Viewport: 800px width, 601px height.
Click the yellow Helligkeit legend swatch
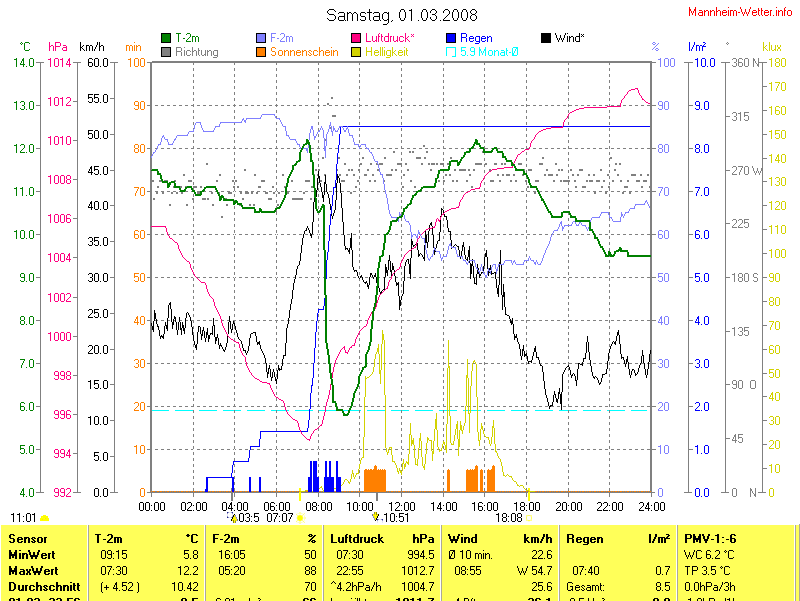click(x=356, y=52)
